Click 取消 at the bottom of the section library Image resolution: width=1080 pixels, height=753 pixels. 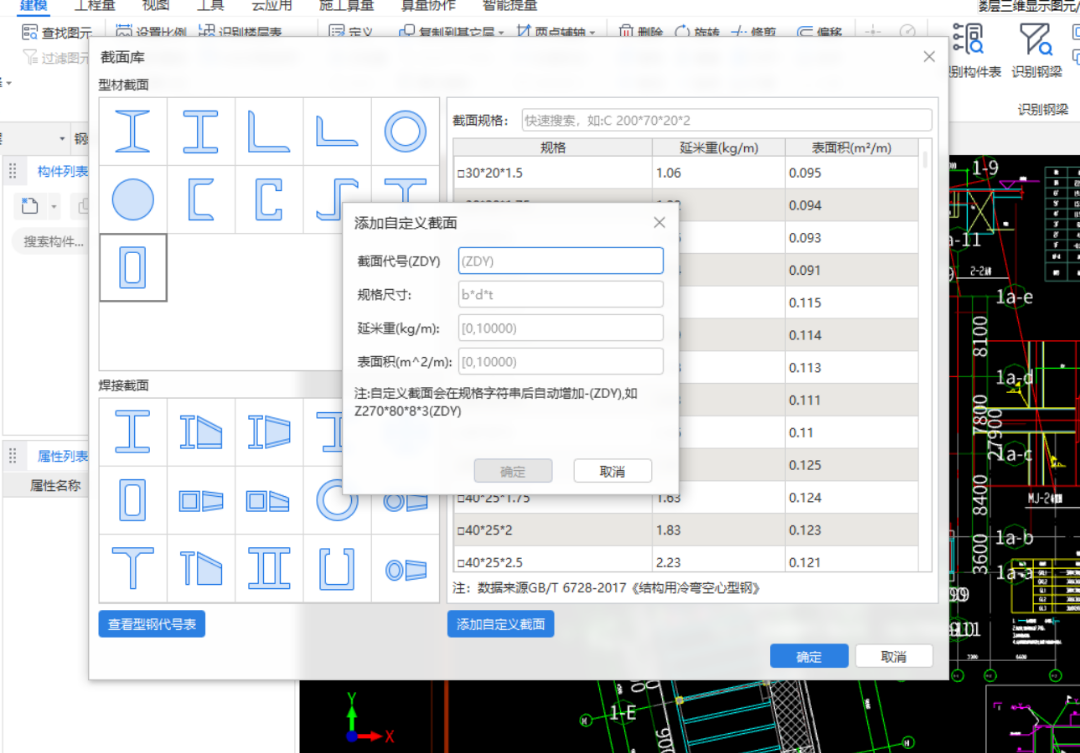click(893, 657)
